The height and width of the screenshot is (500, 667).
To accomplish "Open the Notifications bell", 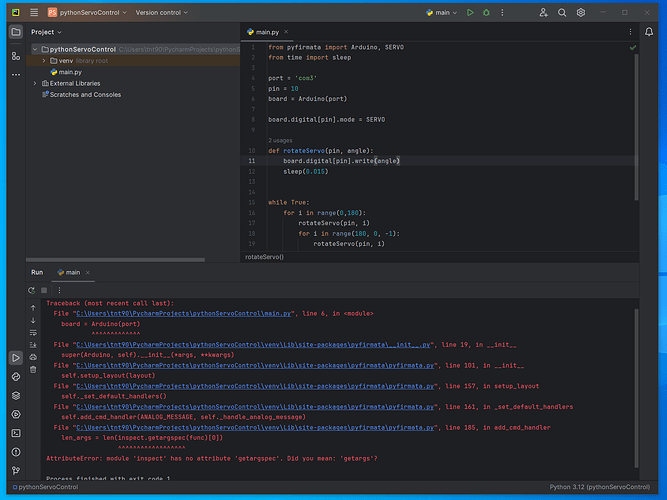I will pyautogui.click(x=649, y=32).
